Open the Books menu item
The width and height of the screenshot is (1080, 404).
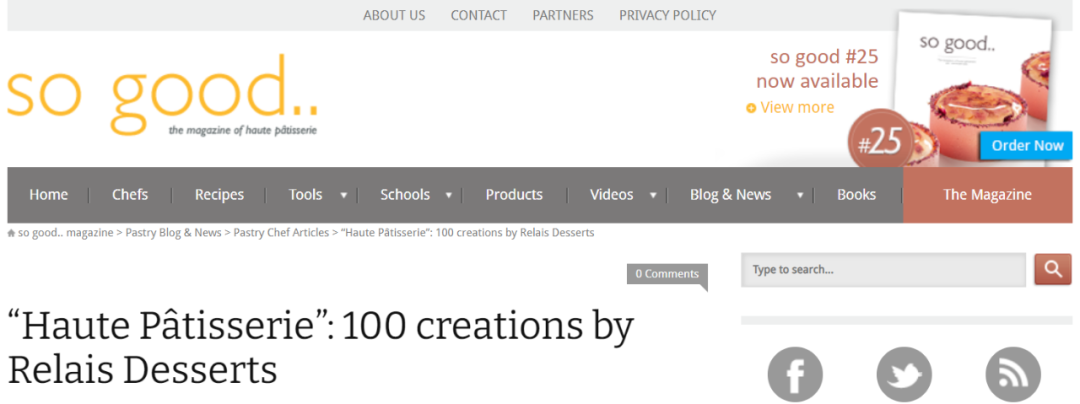(x=856, y=195)
